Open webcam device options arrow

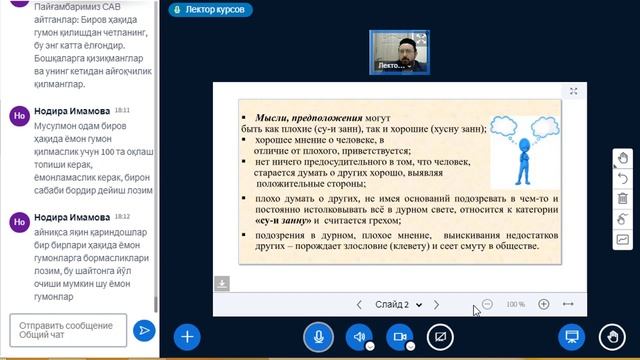pos(411,346)
